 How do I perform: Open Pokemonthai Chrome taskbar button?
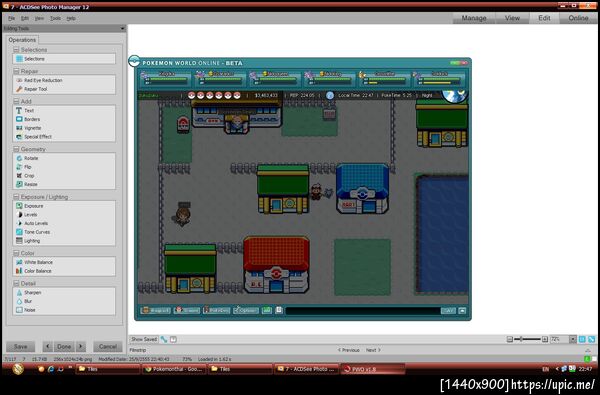pyautogui.click(x=174, y=369)
